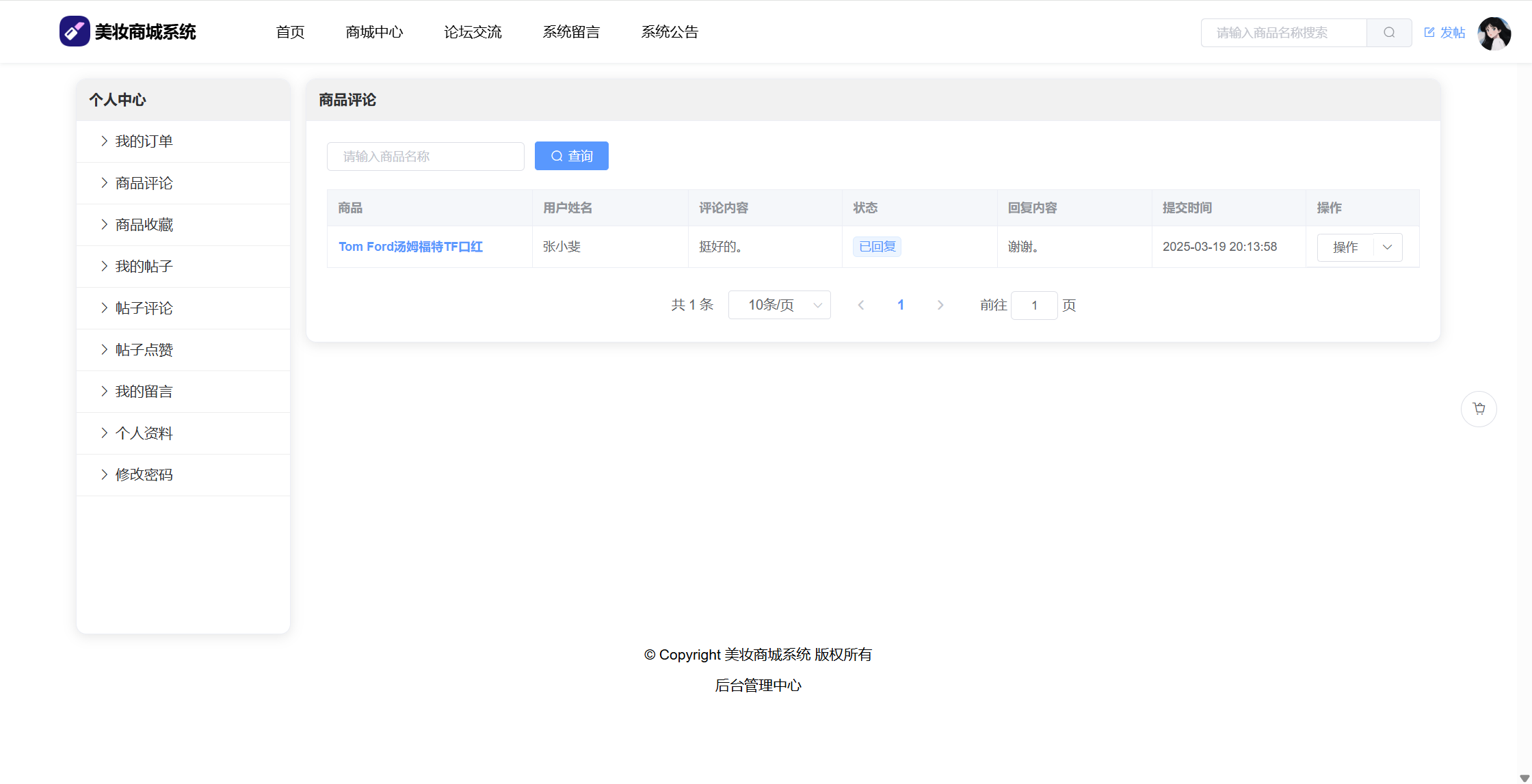Screen dimensions: 1532x784
Task: Go to the previous page arrow
Action: click(861, 306)
